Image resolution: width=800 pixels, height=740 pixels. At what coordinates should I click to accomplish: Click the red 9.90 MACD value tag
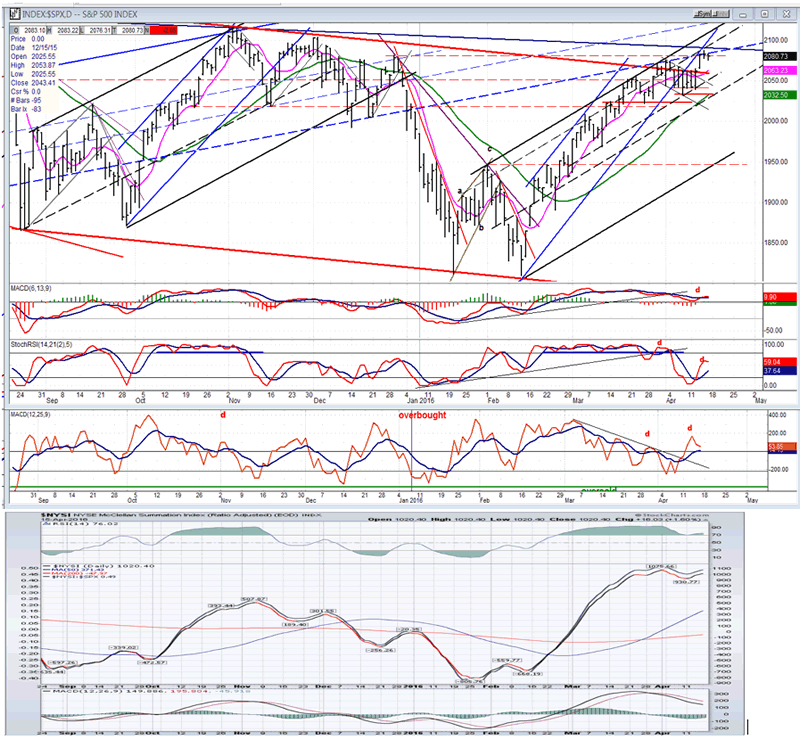pos(779,297)
